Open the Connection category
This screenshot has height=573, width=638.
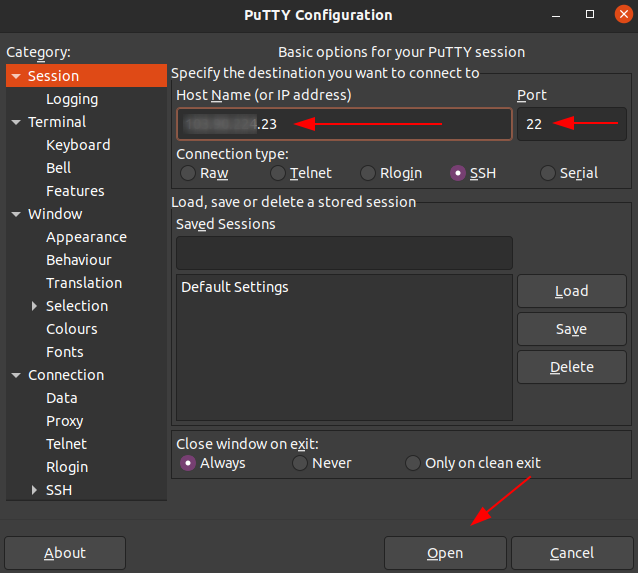click(66, 375)
